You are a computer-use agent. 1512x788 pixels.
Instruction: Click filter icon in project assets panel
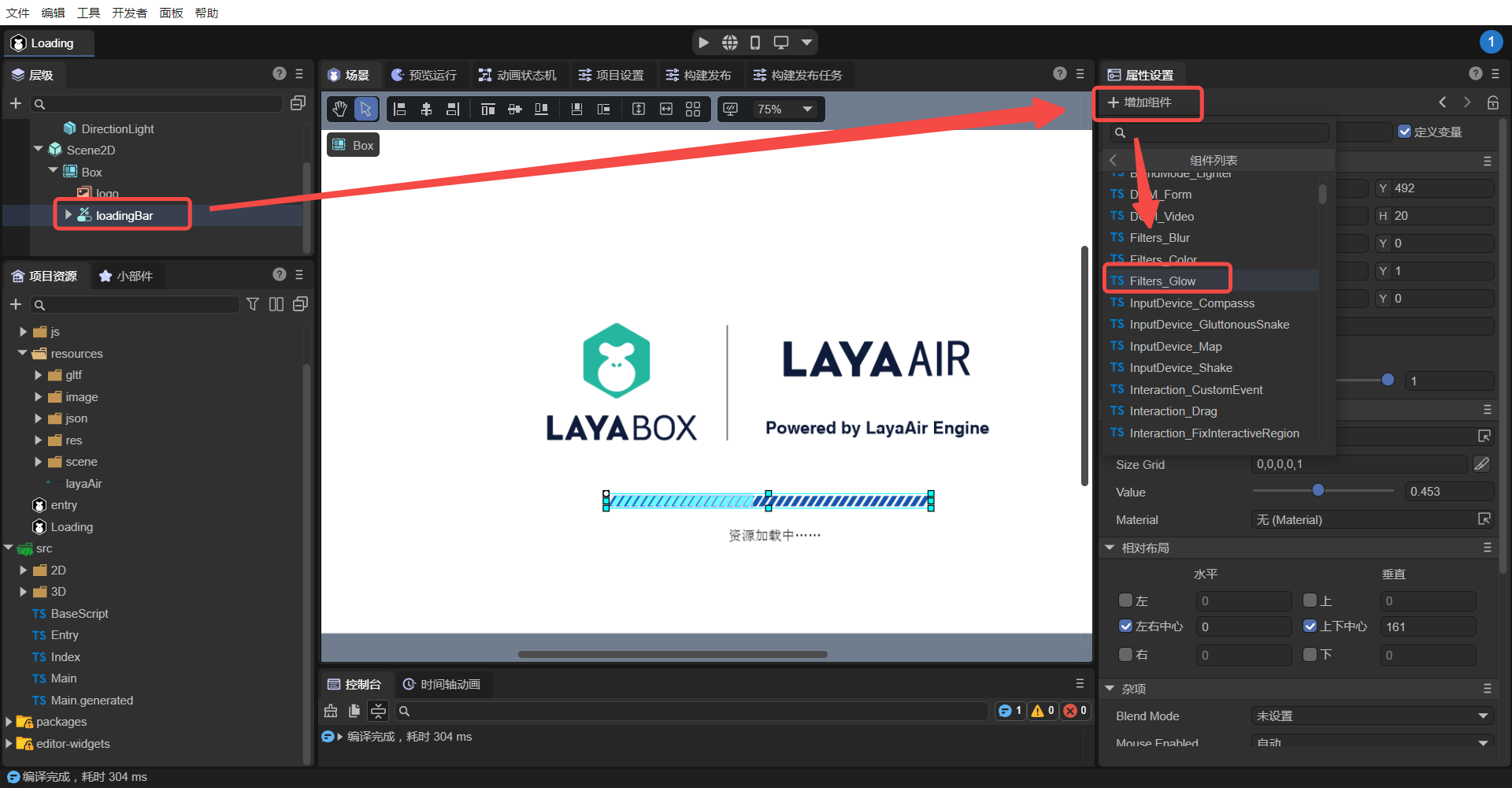click(253, 304)
